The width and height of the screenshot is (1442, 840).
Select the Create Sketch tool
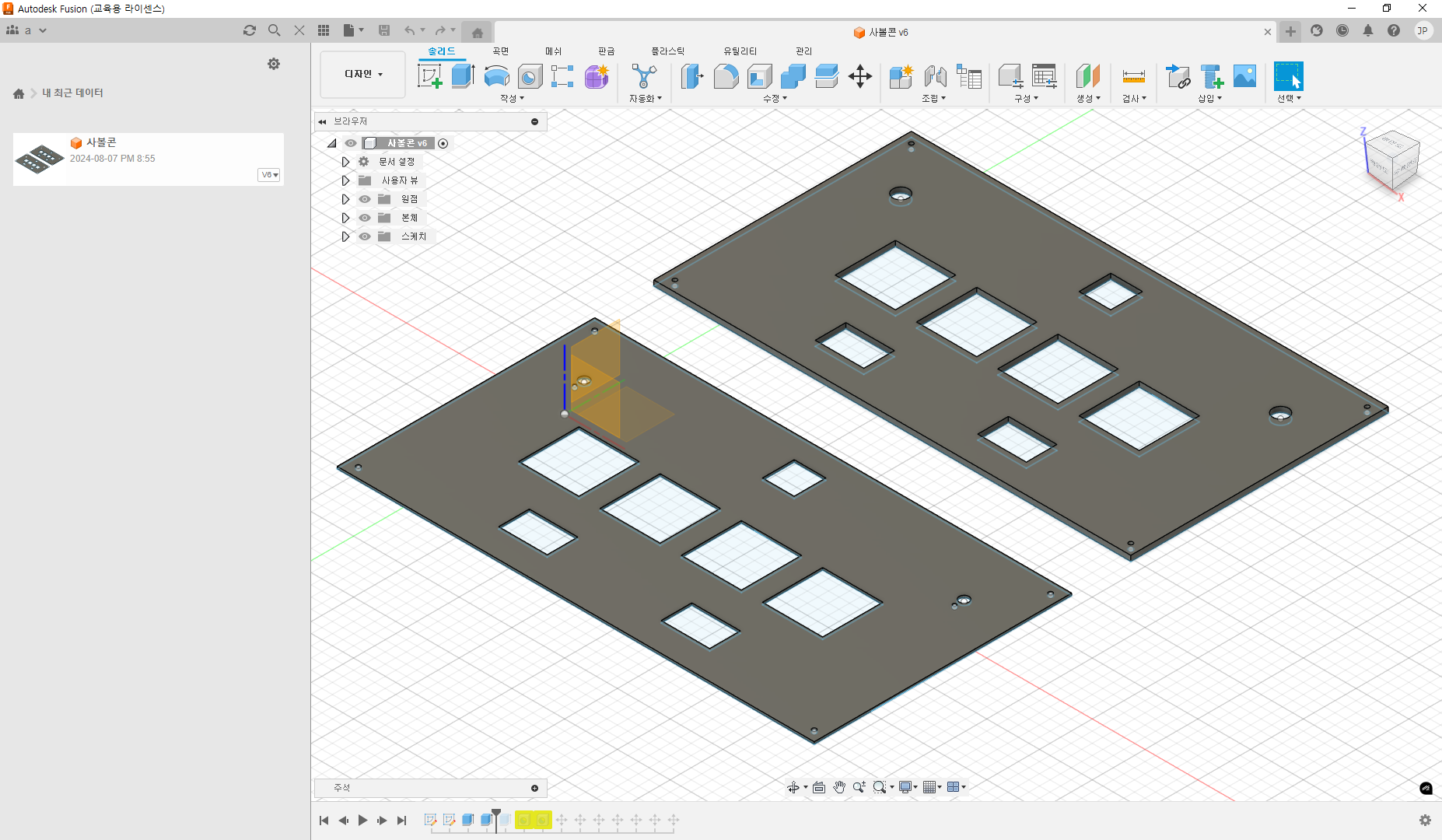430,76
